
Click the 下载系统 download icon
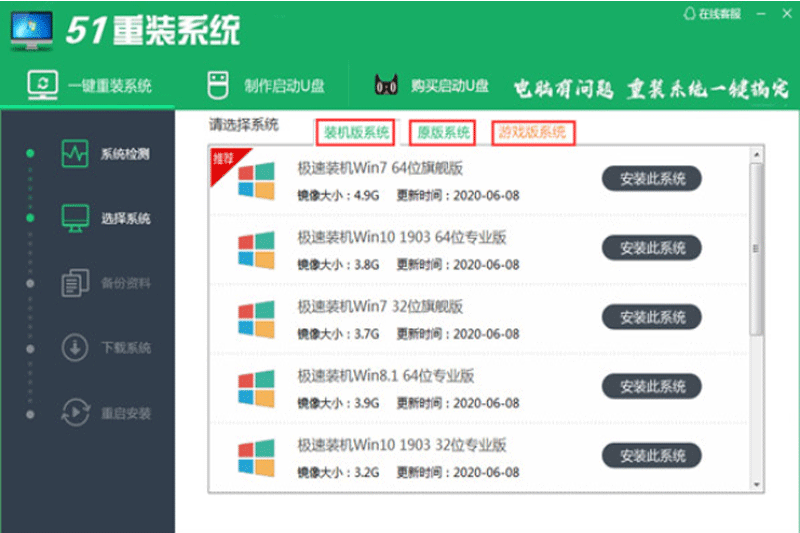click(75, 348)
